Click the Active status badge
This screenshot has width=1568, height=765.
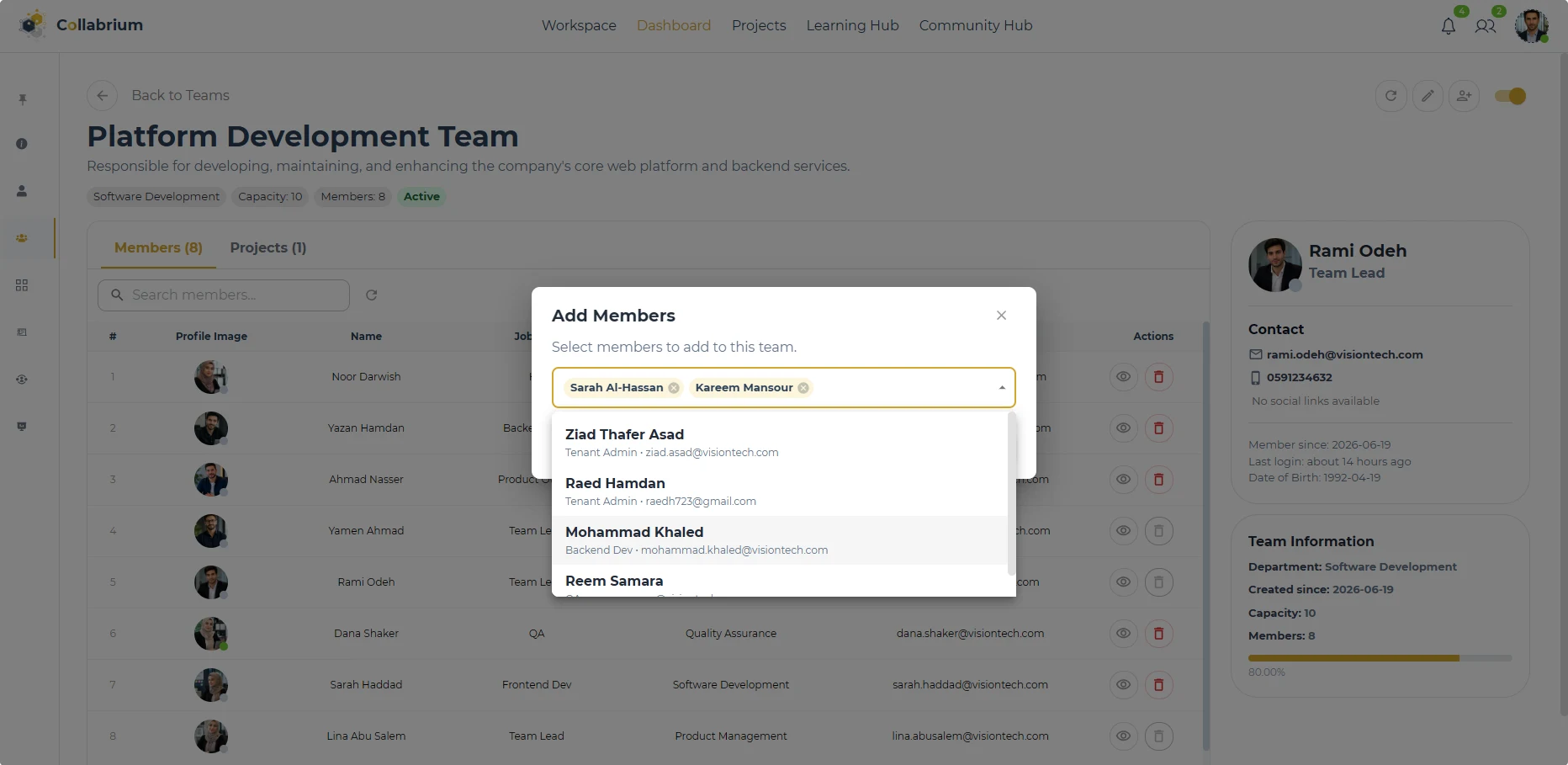[x=421, y=197]
